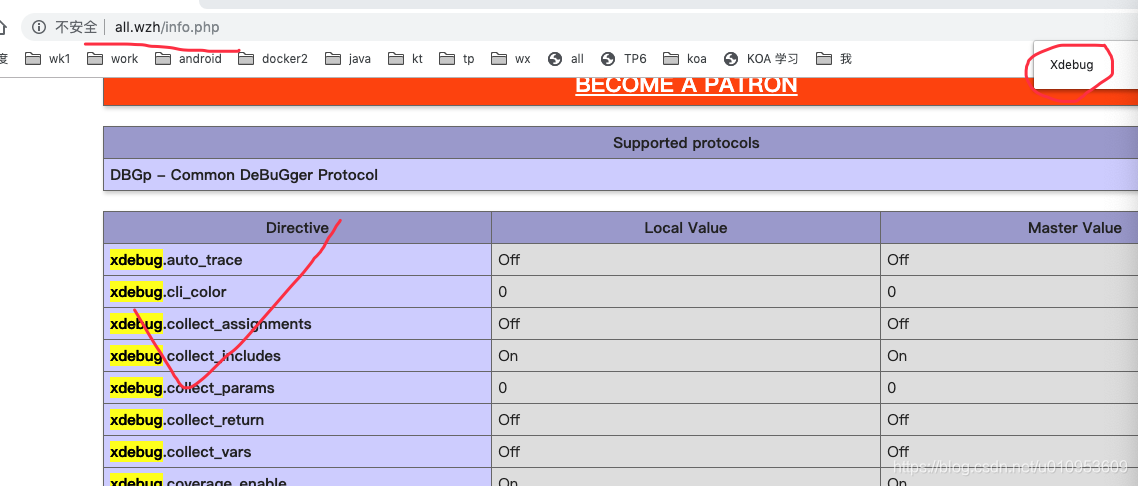Viewport: 1138px width, 486px height.
Task: Open the koa bookmark folder
Action: point(685,59)
